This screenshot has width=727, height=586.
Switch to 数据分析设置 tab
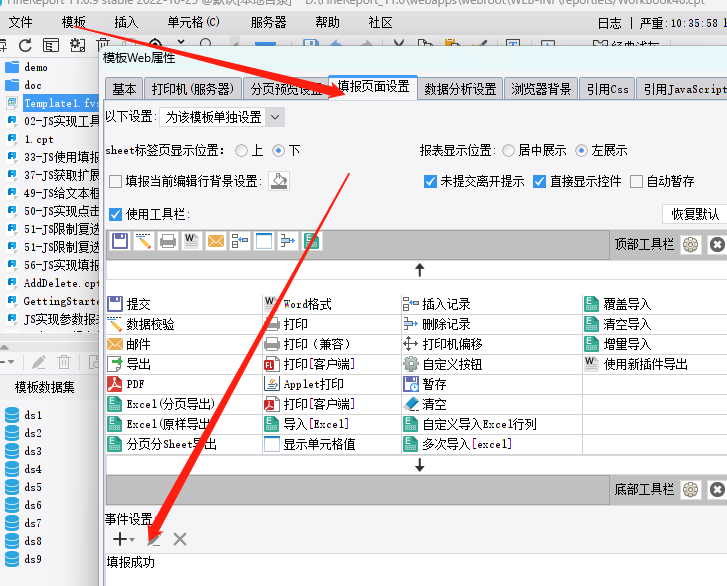pyautogui.click(x=460, y=89)
